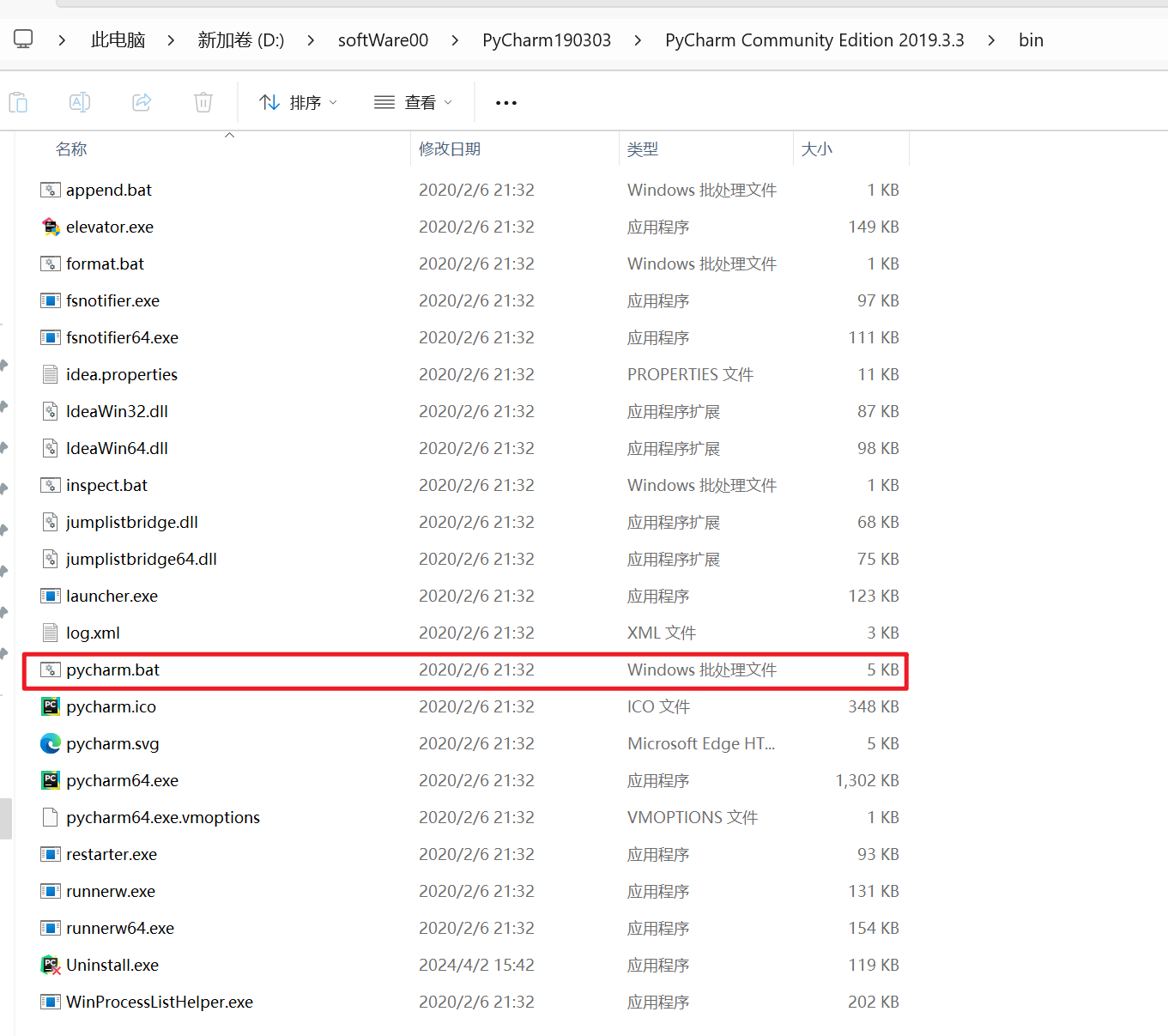
Task: Click the share icon in the toolbar
Action: coord(142,101)
